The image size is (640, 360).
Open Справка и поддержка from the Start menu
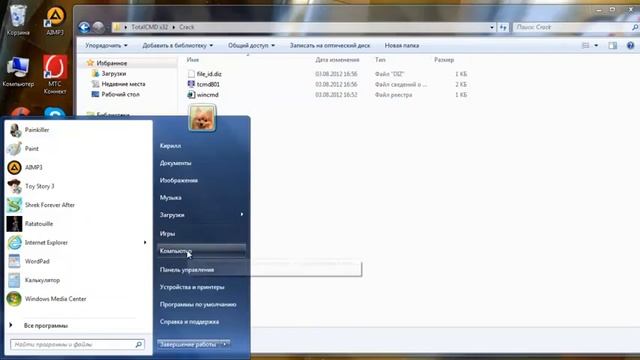point(189,322)
